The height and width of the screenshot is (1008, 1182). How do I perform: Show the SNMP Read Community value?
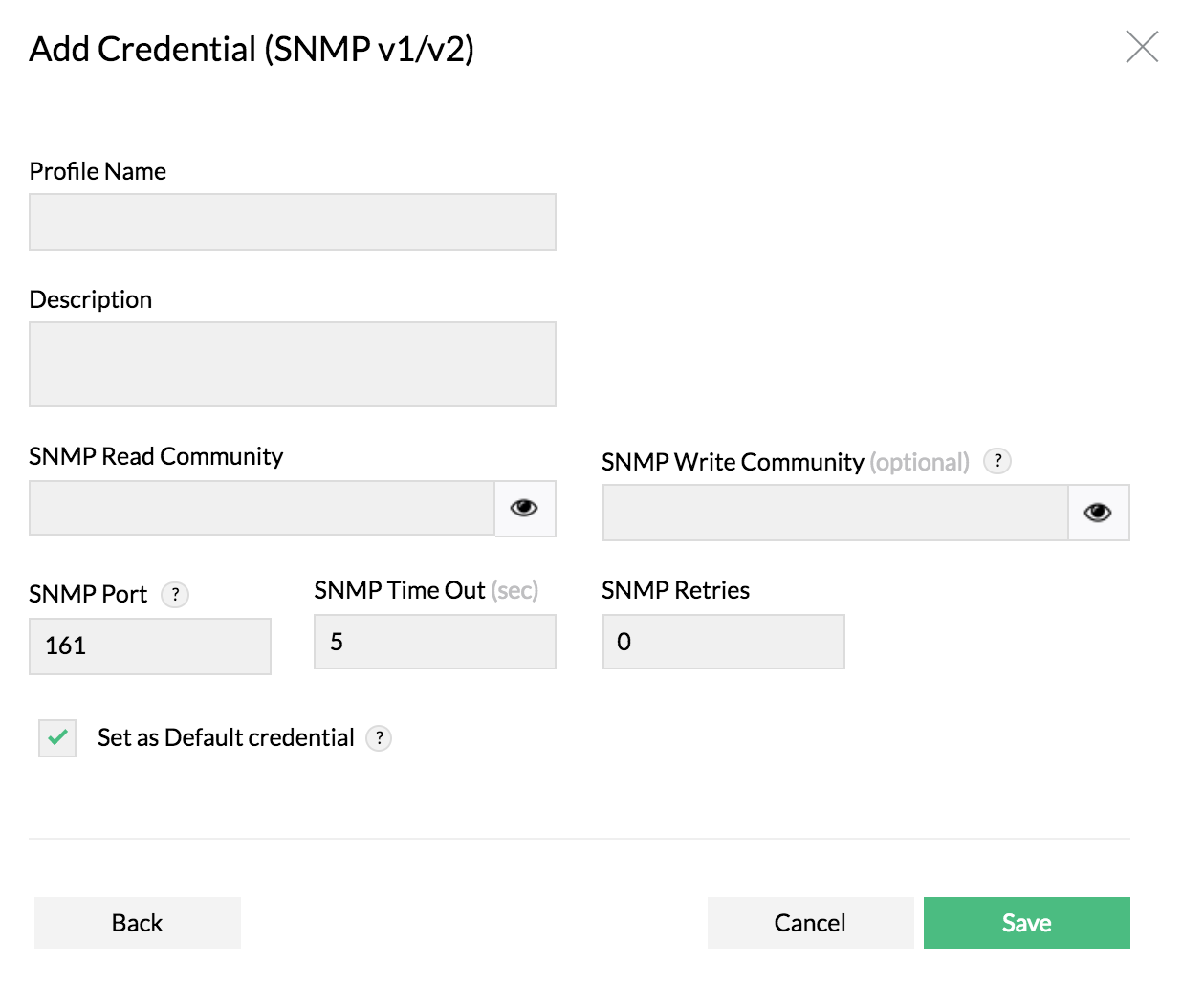pyautogui.click(x=524, y=508)
